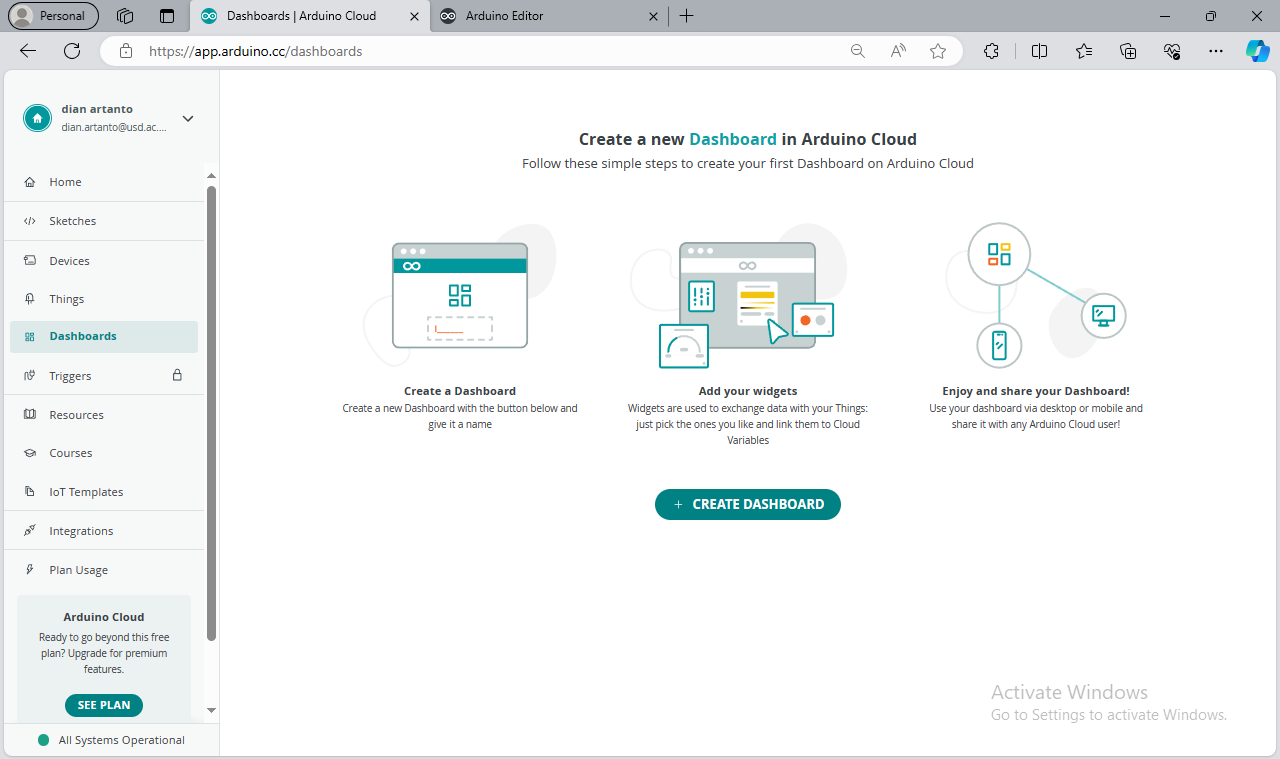This screenshot has height=759, width=1280.
Task: Open browser Extensions puzzle icon
Action: coord(992,51)
